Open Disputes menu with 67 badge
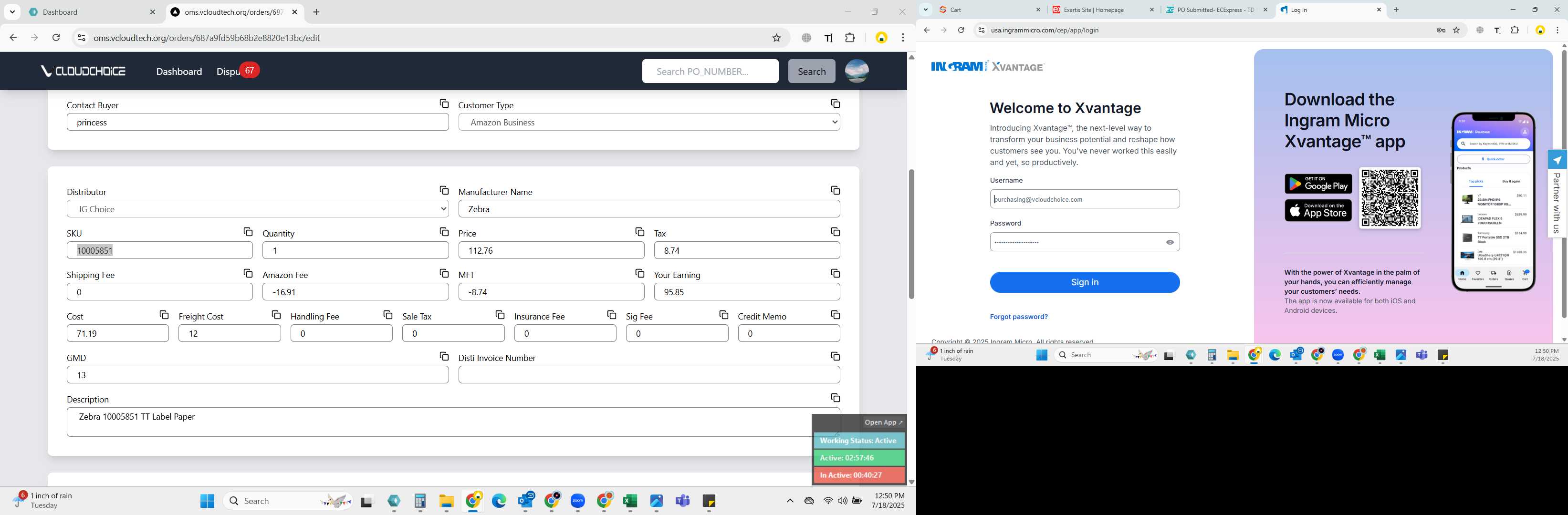Screen dimensions: 1568x515 coord(237,71)
